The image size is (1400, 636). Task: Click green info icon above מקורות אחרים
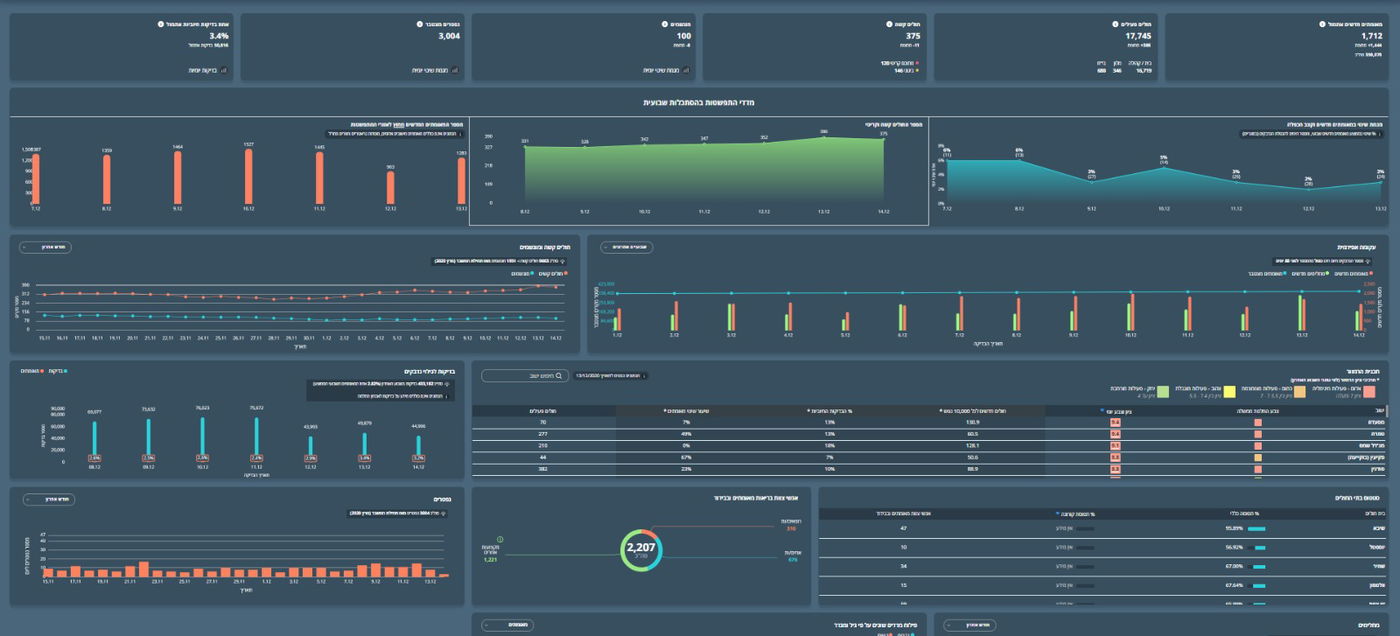click(500, 539)
